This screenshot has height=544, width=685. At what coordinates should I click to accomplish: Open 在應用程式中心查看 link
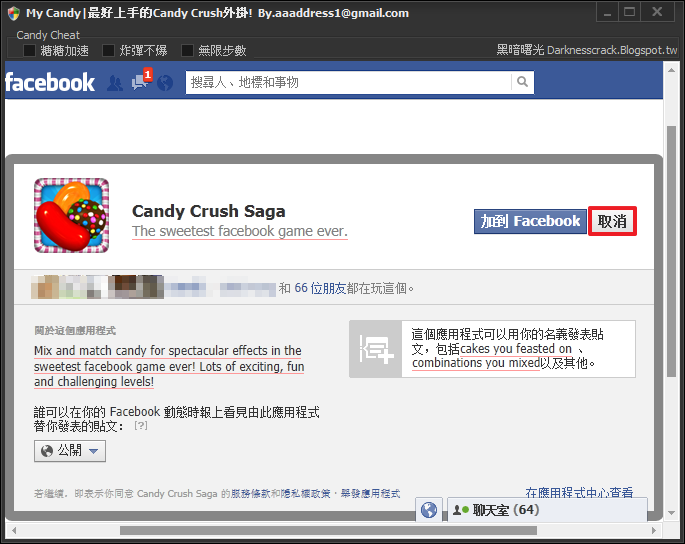pos(579,492)
